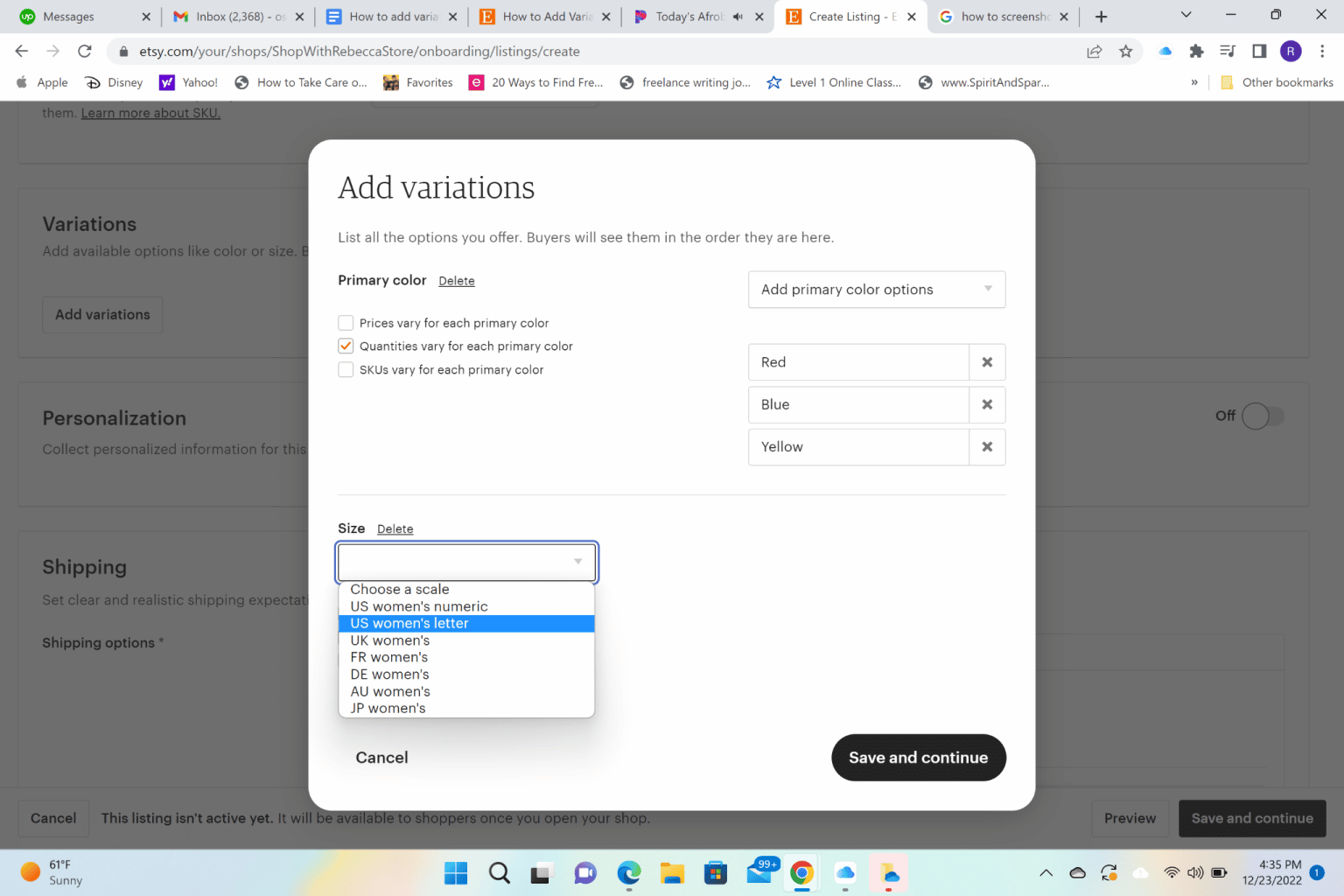Switch to the How to Add Variations tab
This screenshot has height=896, width=1344.
point(542,15)
